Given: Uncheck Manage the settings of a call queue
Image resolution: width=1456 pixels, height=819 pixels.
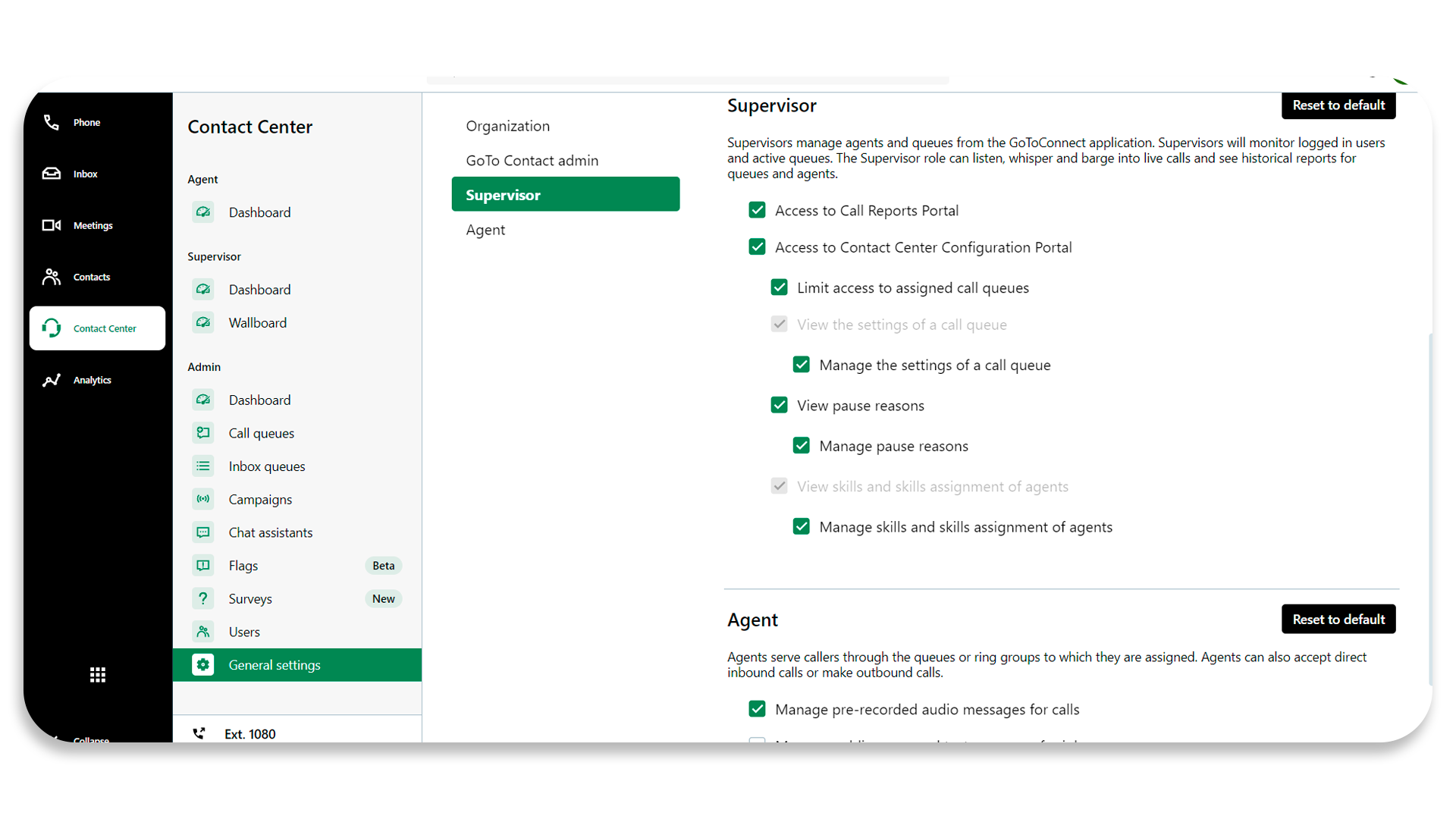Looking at the screenshot, I should (x=801, y=365).
